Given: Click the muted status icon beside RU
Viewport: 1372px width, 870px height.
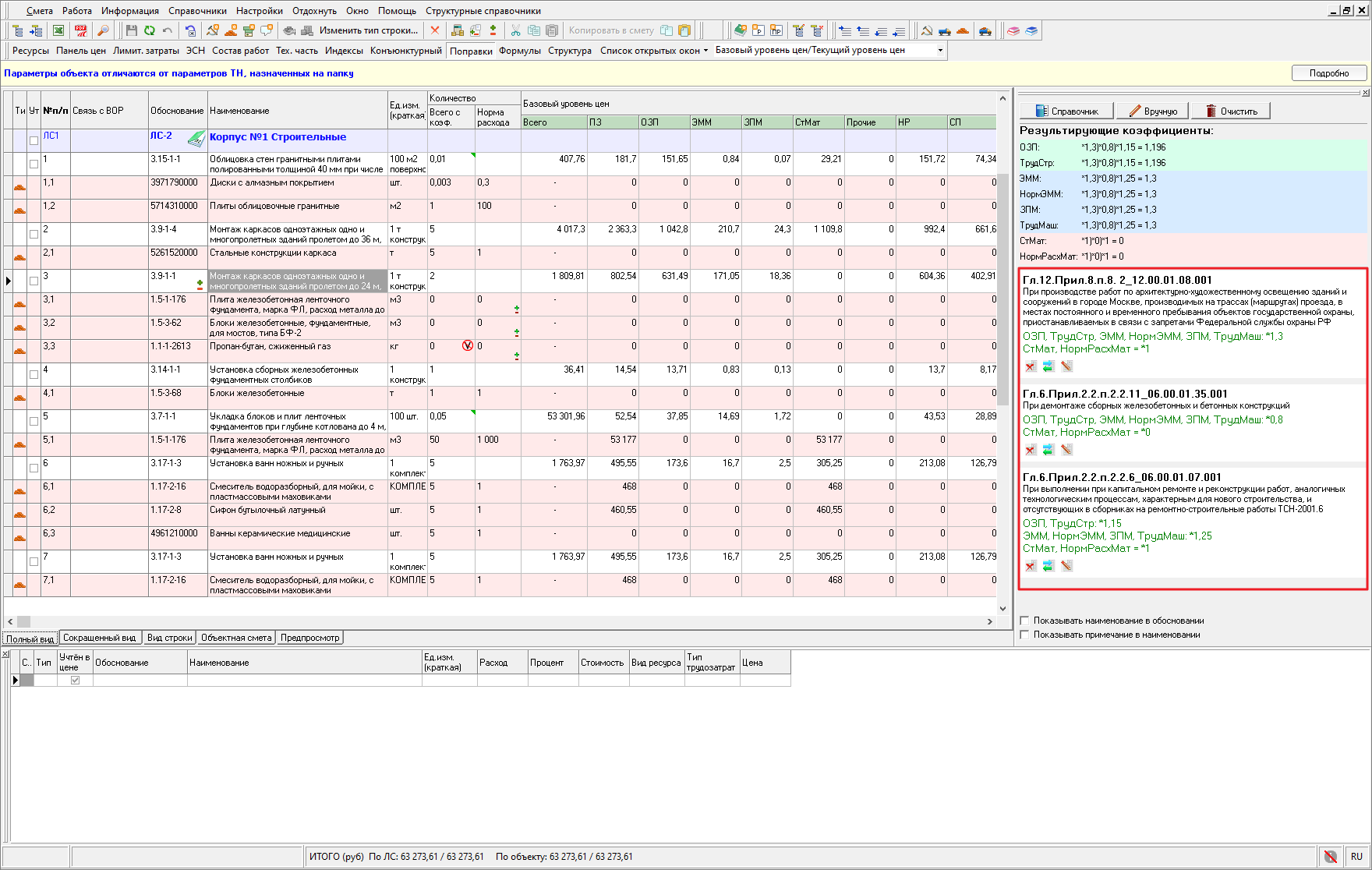Looking at the screenshot, I should [x=1331, y=856].
